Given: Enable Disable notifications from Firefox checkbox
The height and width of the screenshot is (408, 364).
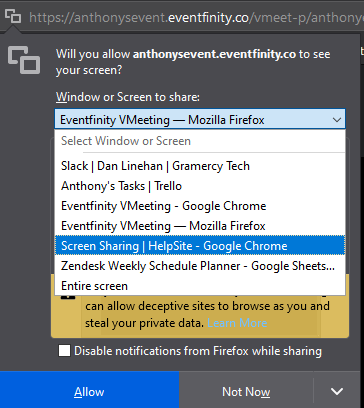Looking at the screenshot, I should [64, 351].
